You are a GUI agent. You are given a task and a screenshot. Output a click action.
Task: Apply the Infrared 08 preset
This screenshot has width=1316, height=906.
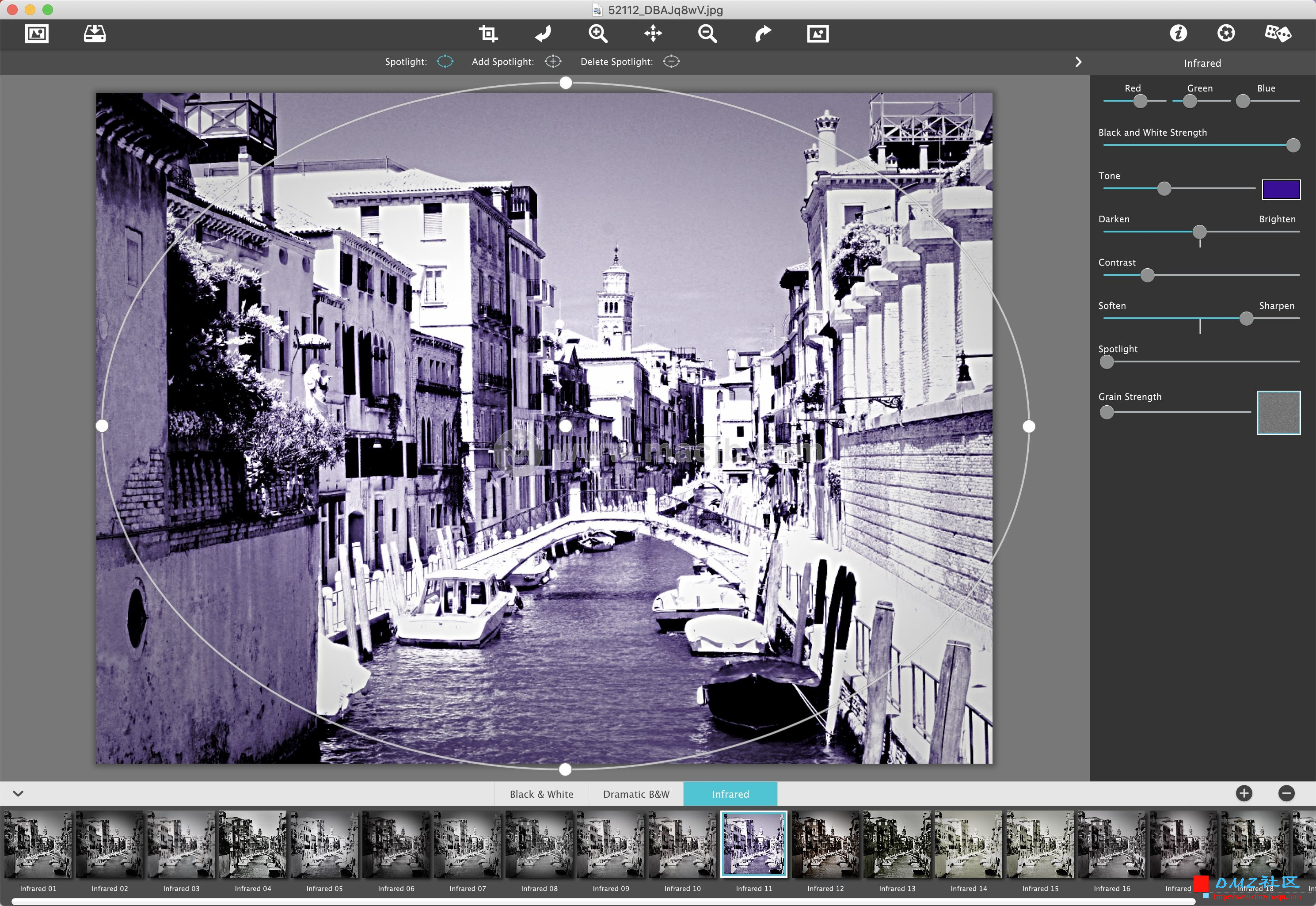[539, 844]
